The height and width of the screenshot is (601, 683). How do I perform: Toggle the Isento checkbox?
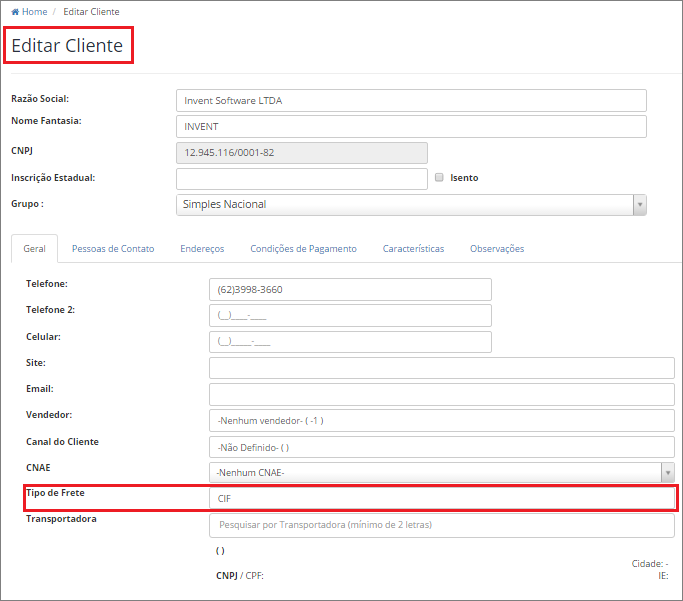(x=439, y=177)
